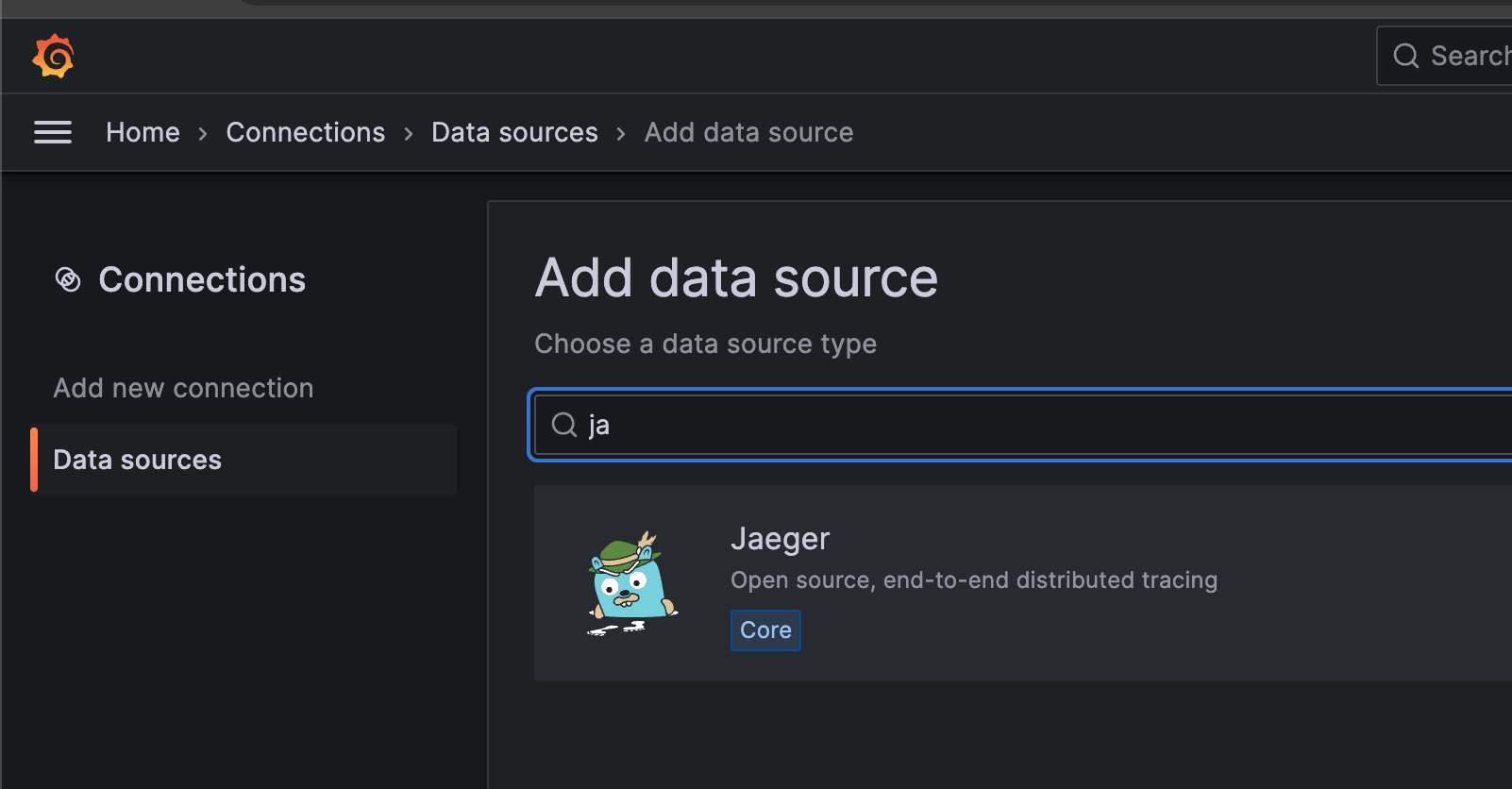Go to Home in breadcrumbs
The height and width of the screenshot is (789, 1512).
coord(143,133)
